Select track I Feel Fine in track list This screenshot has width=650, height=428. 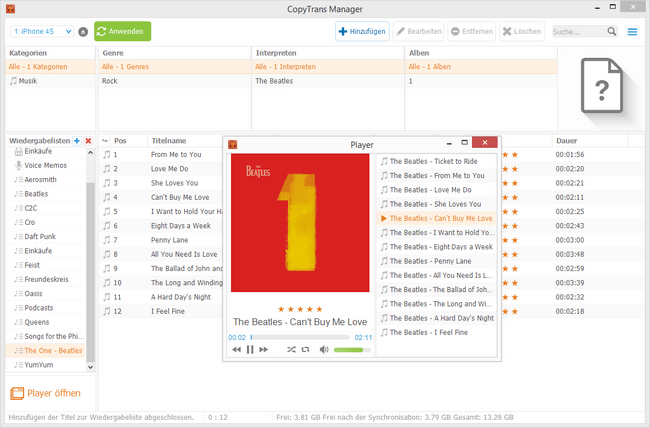coord(168,311)
